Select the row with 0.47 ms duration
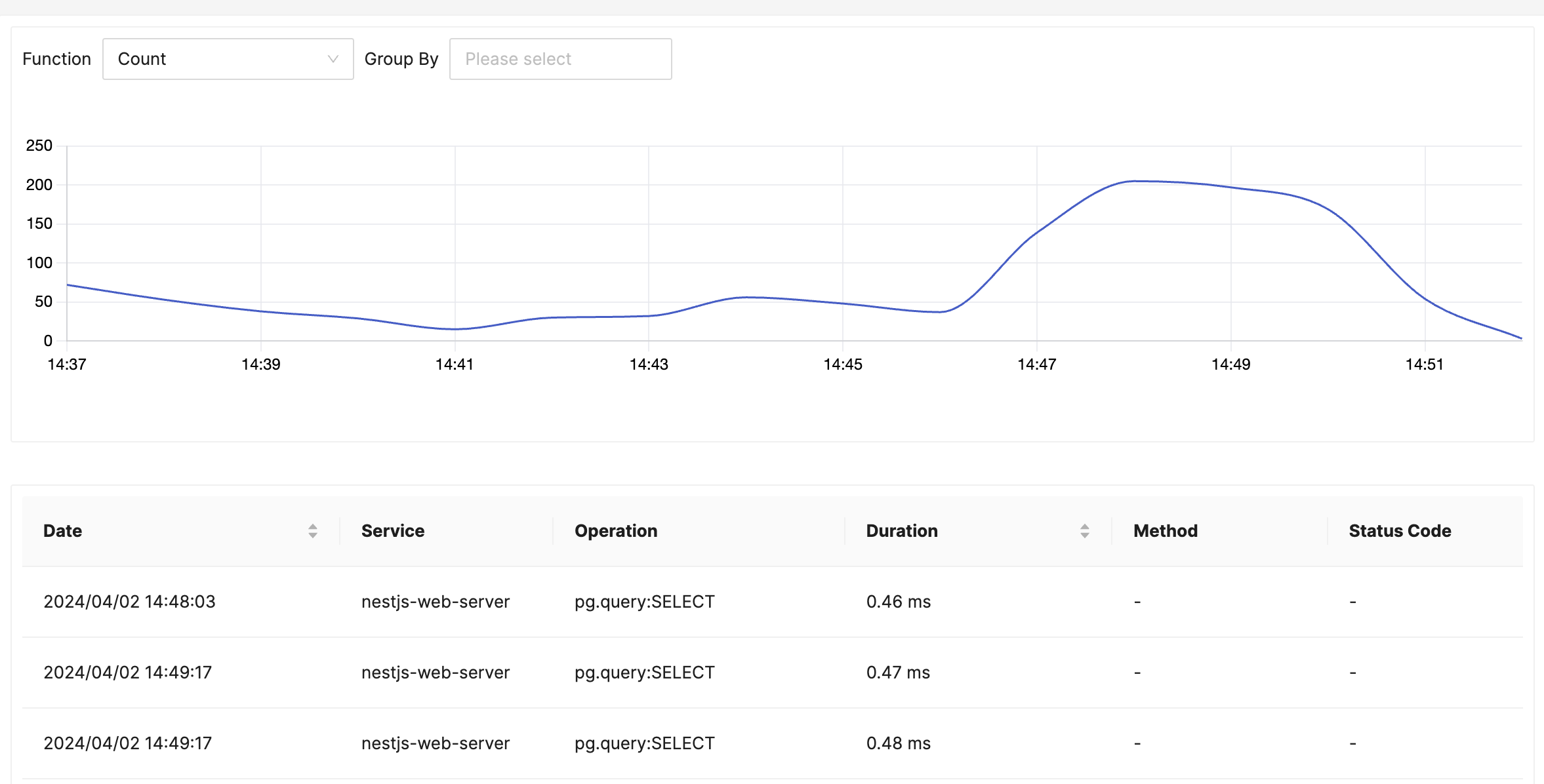This screenshot has width=1544, height=784. [898, 673]
